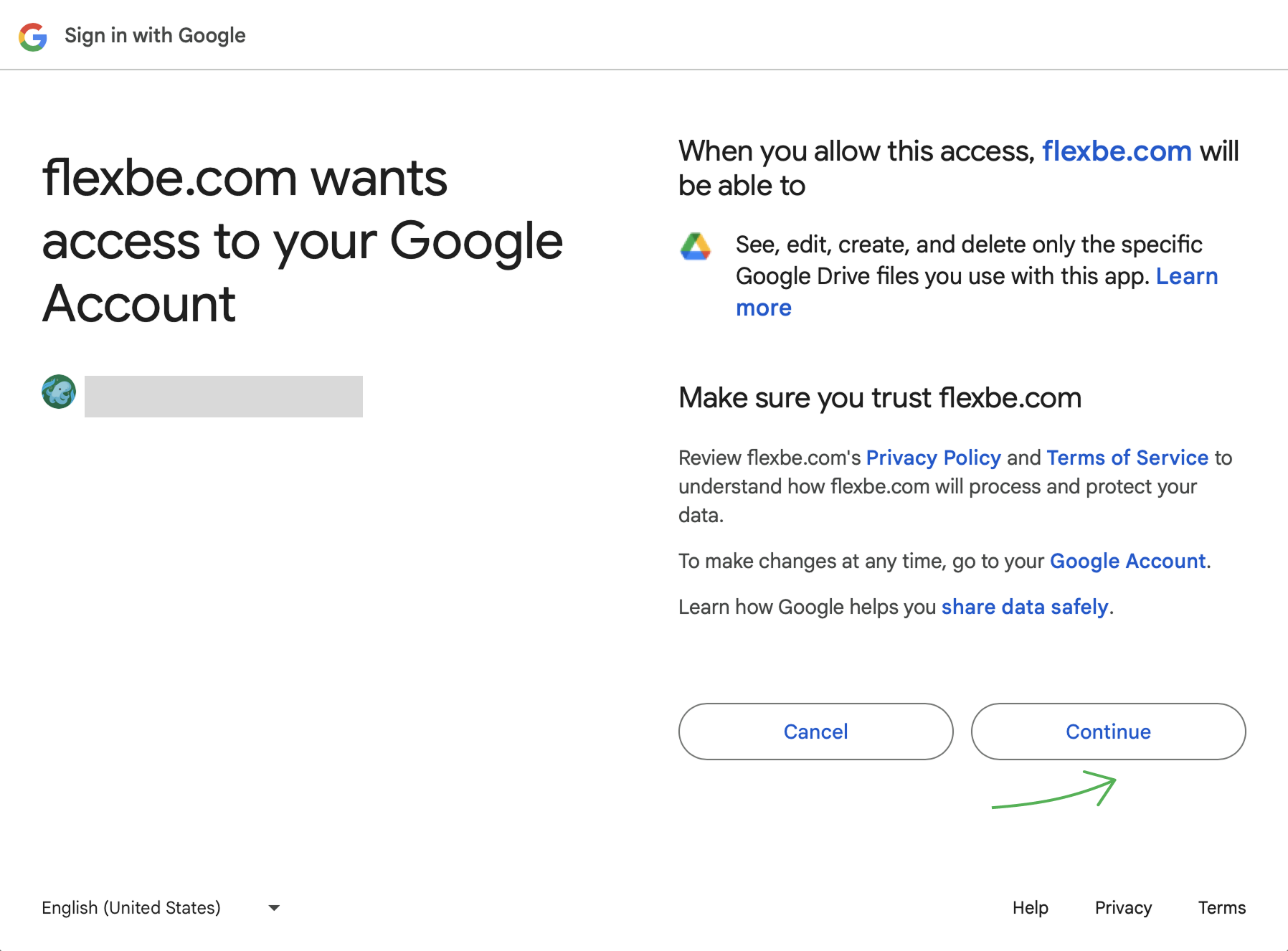Click the Help footer link
The height and width of the screenshot is (951, 1288).
tap(1030, 908)
